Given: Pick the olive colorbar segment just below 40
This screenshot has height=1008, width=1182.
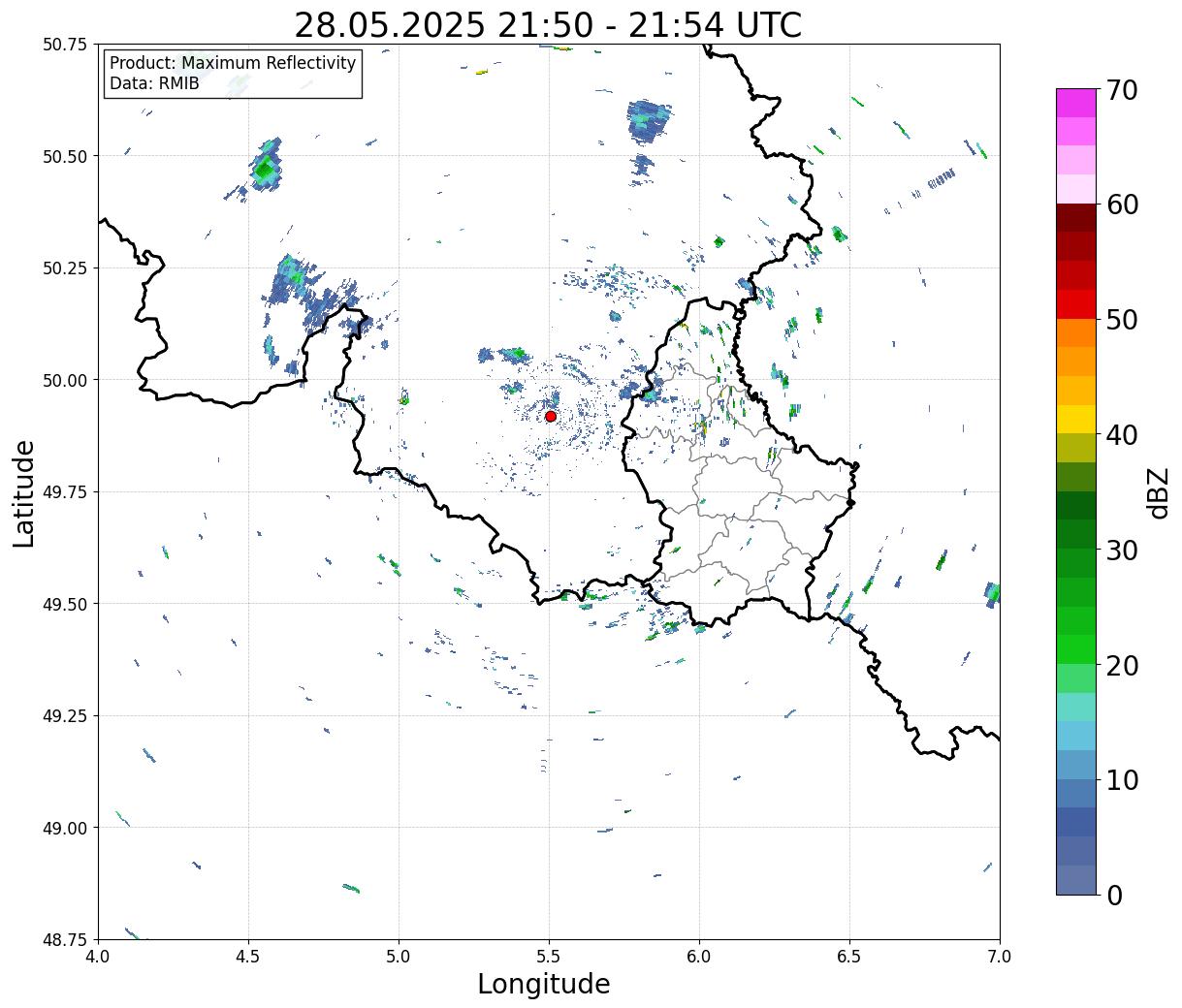Looking at the screenshot, I should coord(1076,448).
